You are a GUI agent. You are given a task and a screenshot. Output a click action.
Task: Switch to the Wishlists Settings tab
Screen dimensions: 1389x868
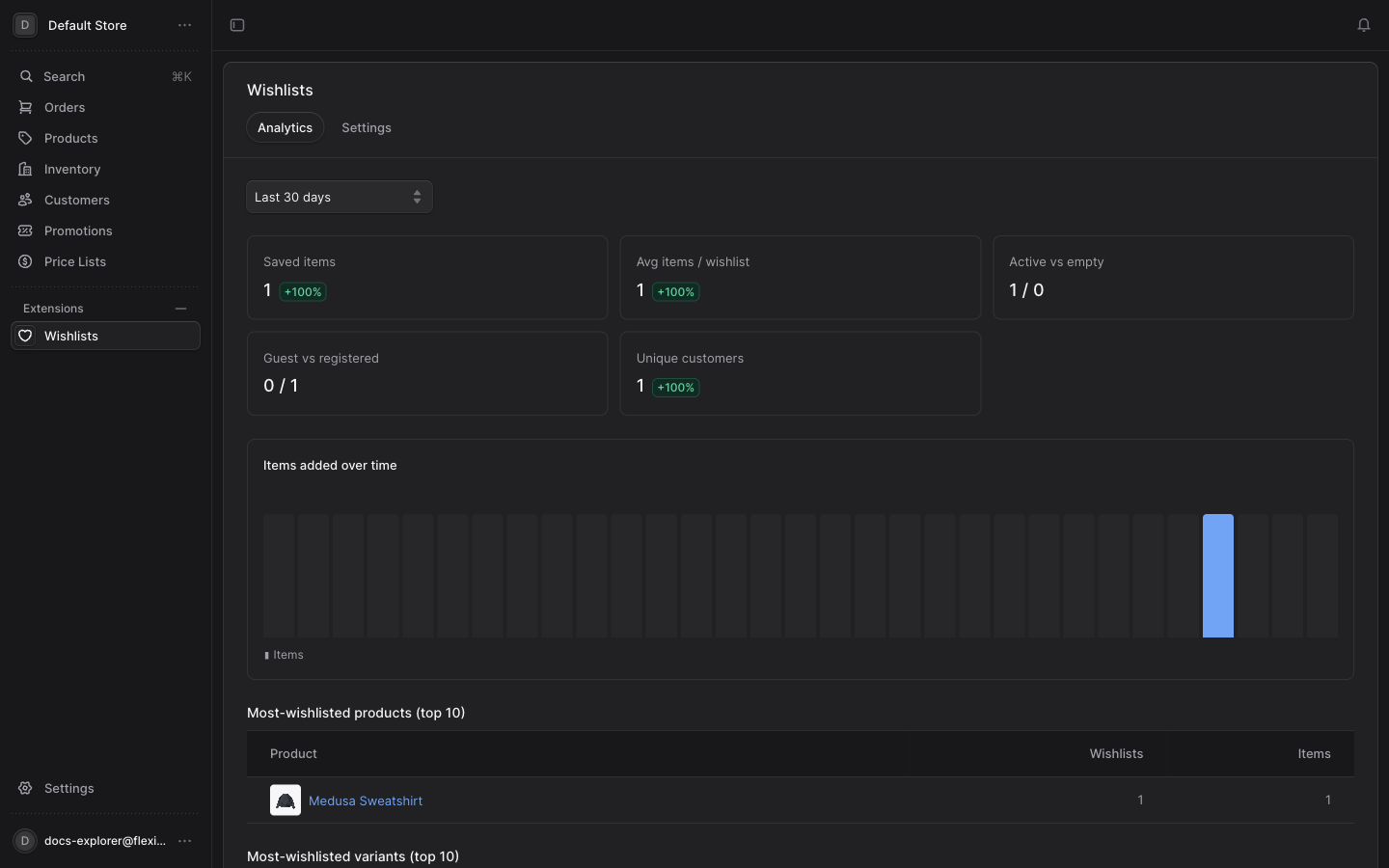(367, 127)
